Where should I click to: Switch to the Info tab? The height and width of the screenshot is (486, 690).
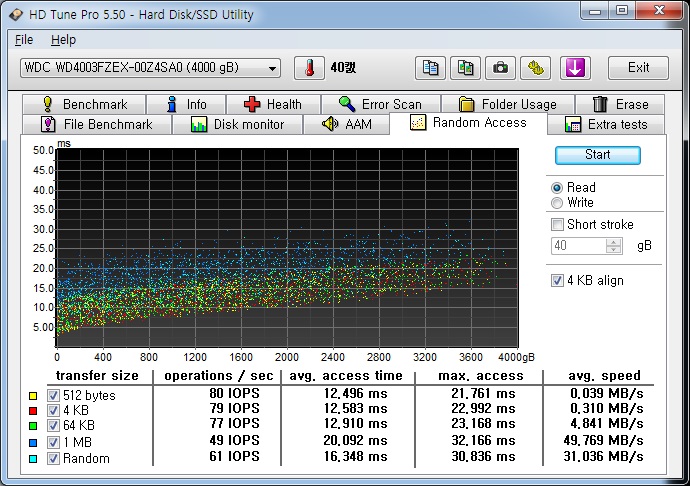186,104
